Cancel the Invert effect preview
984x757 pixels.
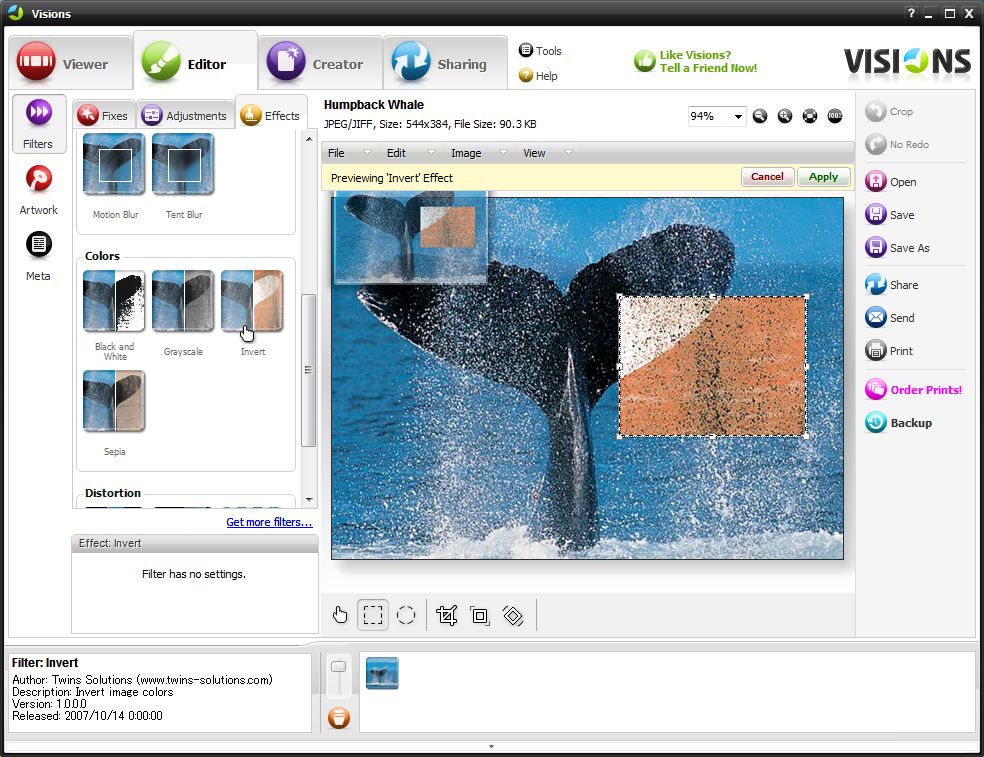tap(767, 177)
